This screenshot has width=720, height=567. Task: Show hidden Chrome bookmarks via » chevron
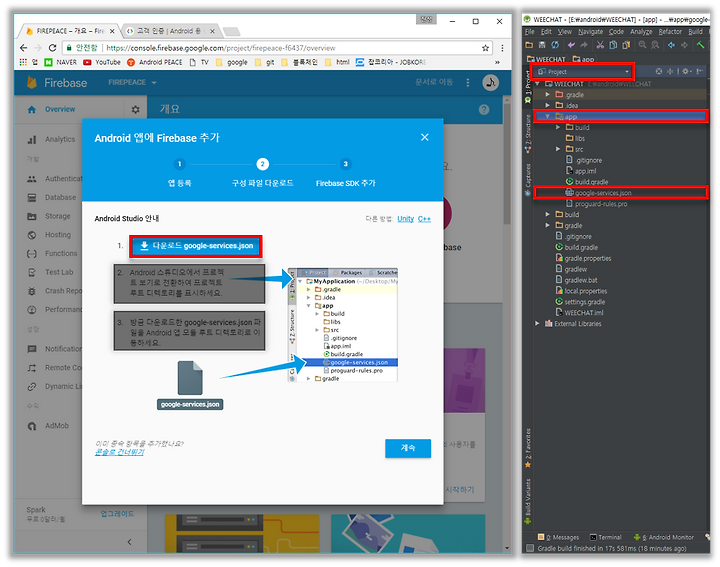(x=497, y=62)
